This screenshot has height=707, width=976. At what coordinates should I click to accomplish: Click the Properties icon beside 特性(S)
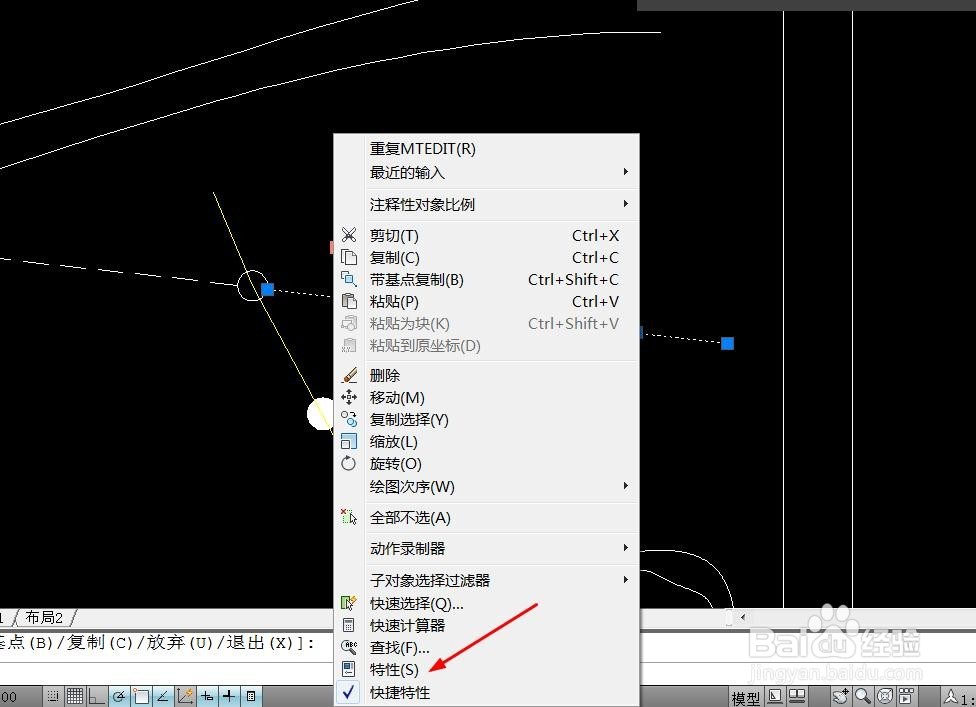(347, 670)
